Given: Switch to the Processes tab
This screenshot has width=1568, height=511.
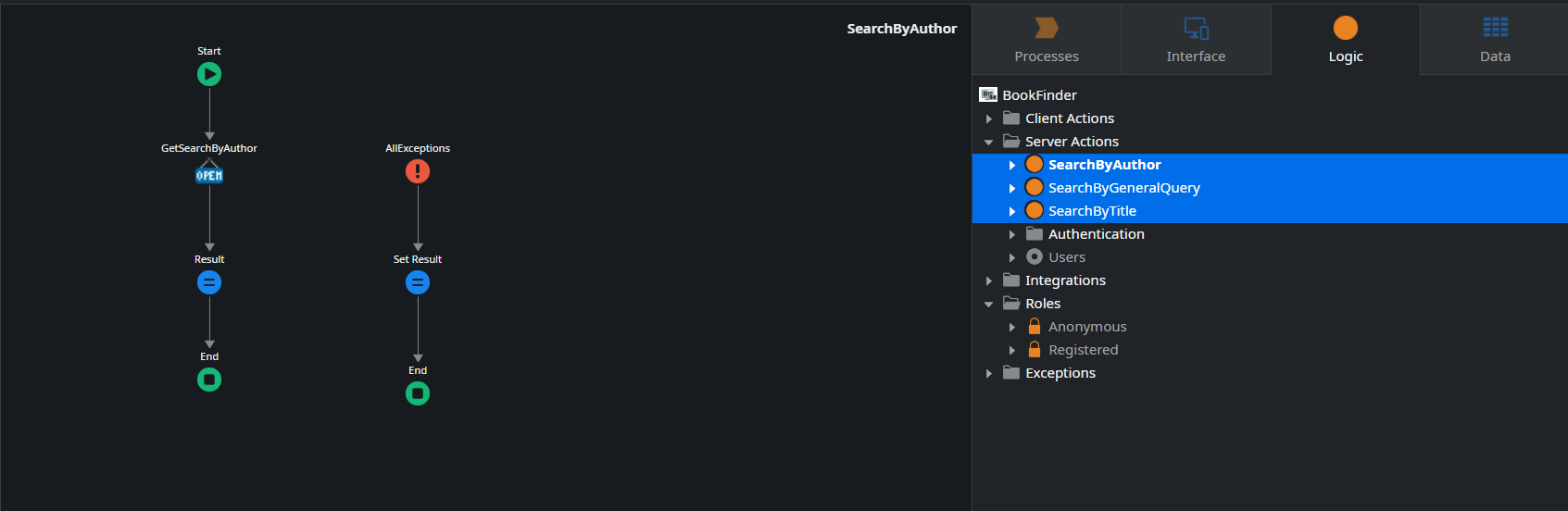Looking at the screenshot, I should (x=1047, y=40).
